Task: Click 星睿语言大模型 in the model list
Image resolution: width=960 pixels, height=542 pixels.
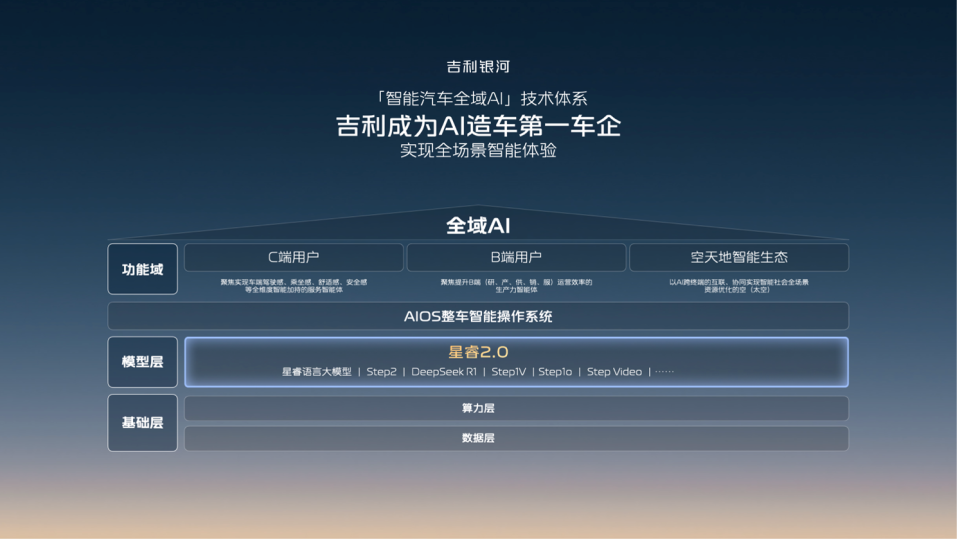Action: point(317,372)
